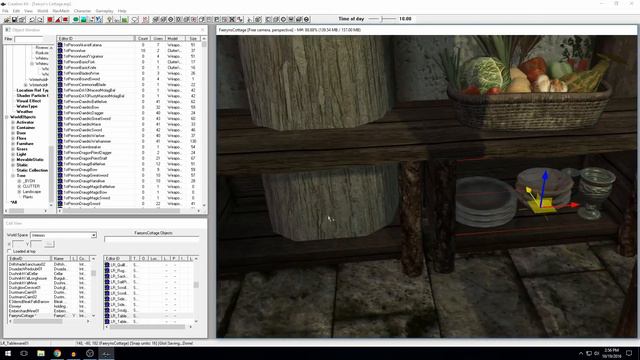640x360 pixels.
Task: Select the Landscape subfolder under Tree
Action: click(x=32, y=191)
